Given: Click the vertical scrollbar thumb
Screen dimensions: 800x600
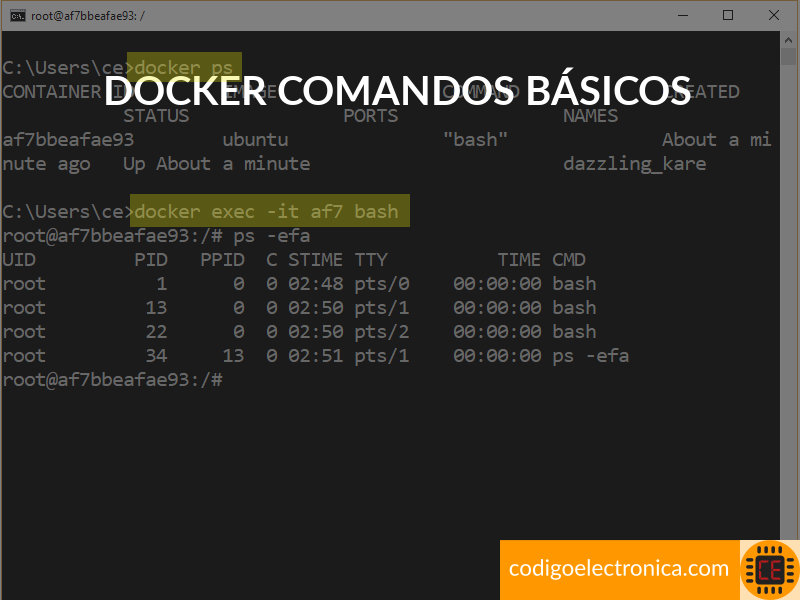Looking at the screenshot, I should [x=788, y=56].
